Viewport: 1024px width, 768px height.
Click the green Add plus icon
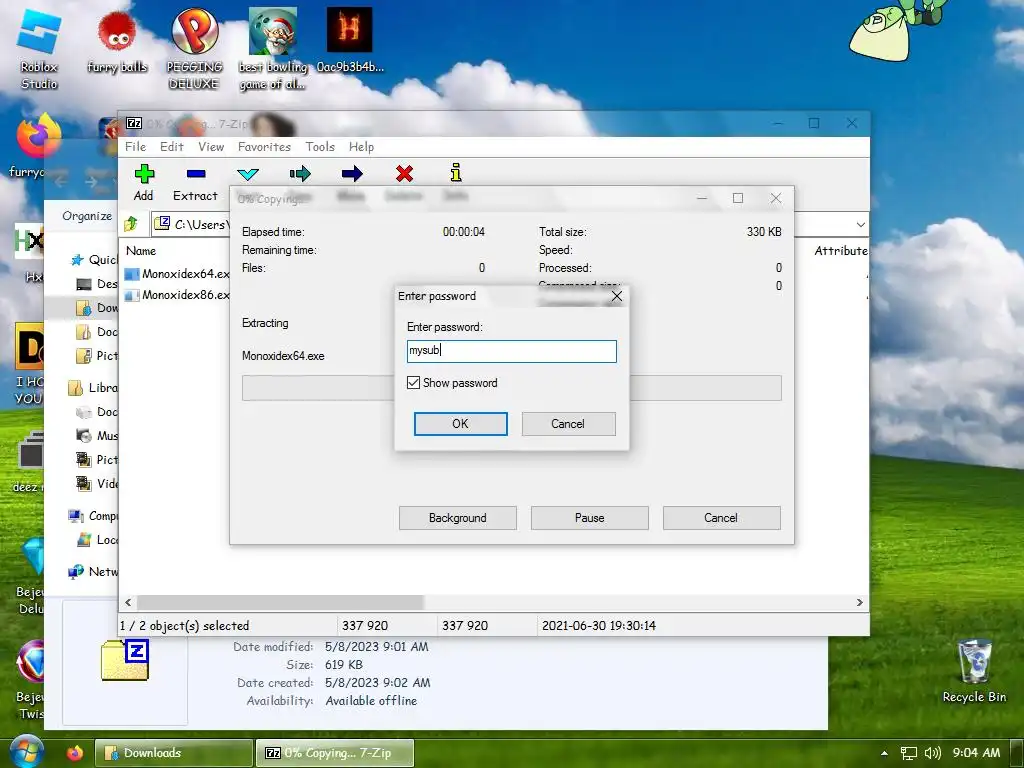tap(144, 174)
